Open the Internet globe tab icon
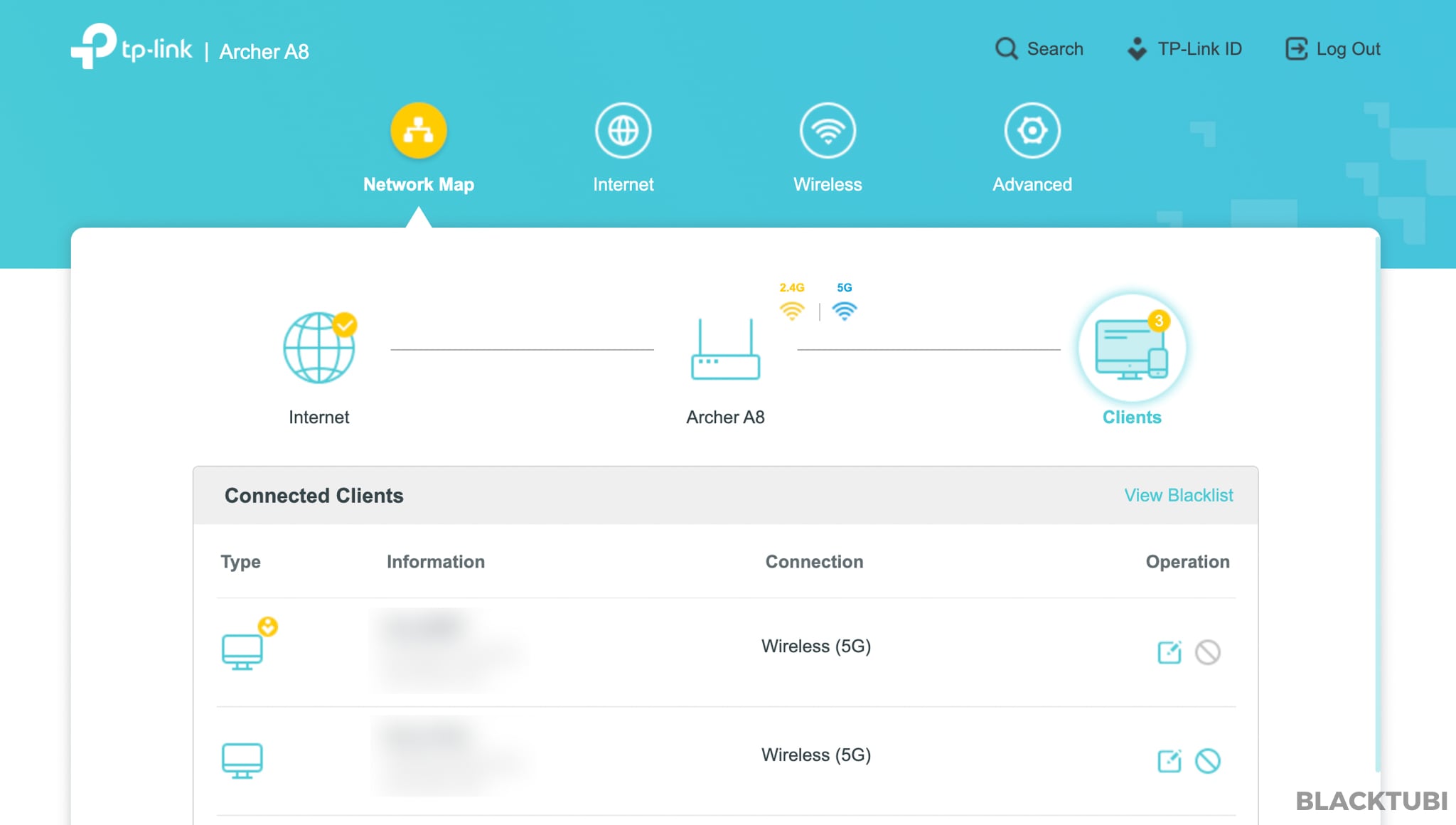This screenshot has height=825, width=1456. coord(623,130)
